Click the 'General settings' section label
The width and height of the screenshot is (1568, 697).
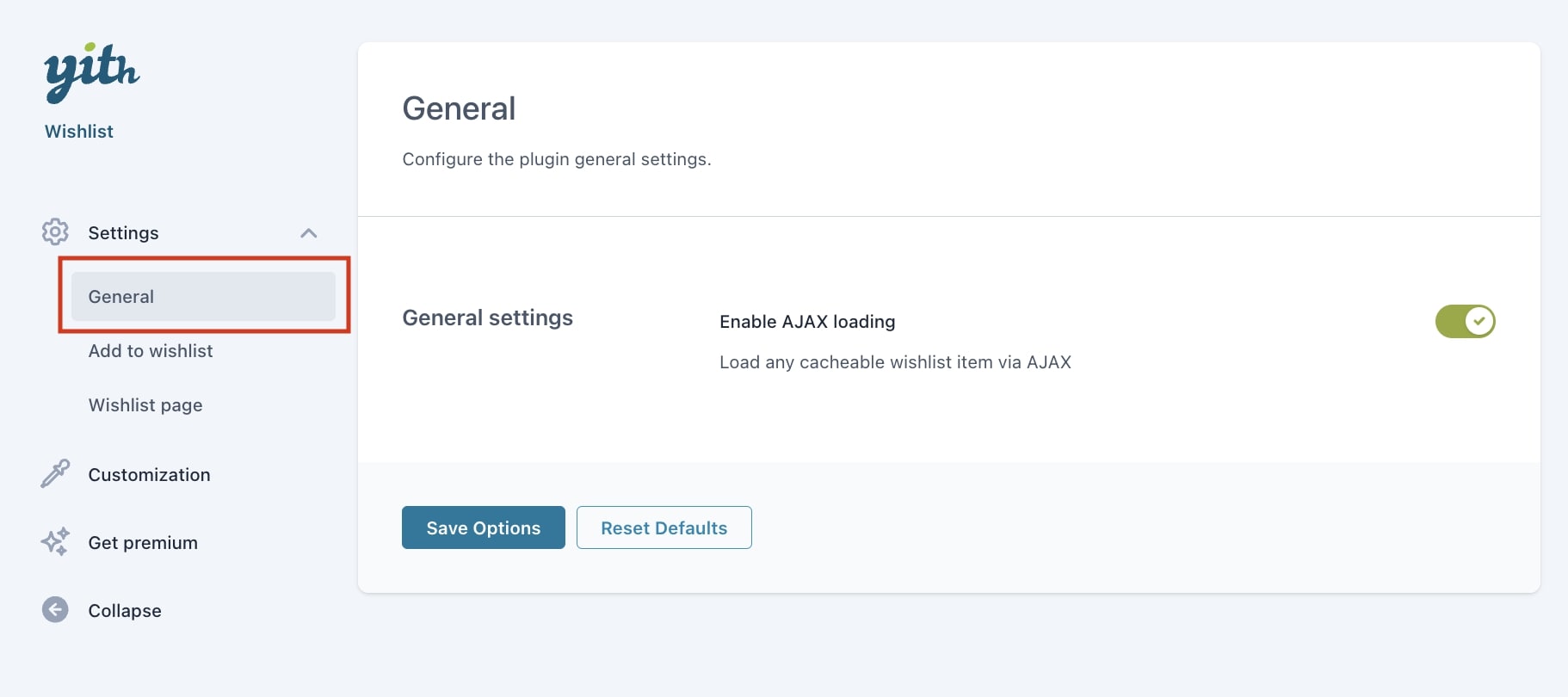(x=487, y=318)
